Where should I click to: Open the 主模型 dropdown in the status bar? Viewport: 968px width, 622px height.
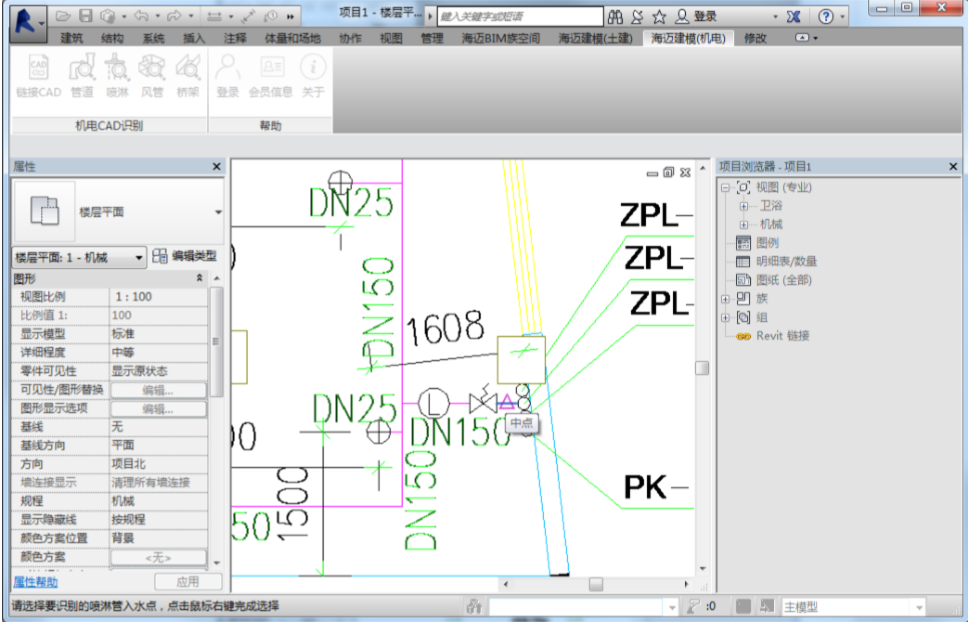coord(854,607)
